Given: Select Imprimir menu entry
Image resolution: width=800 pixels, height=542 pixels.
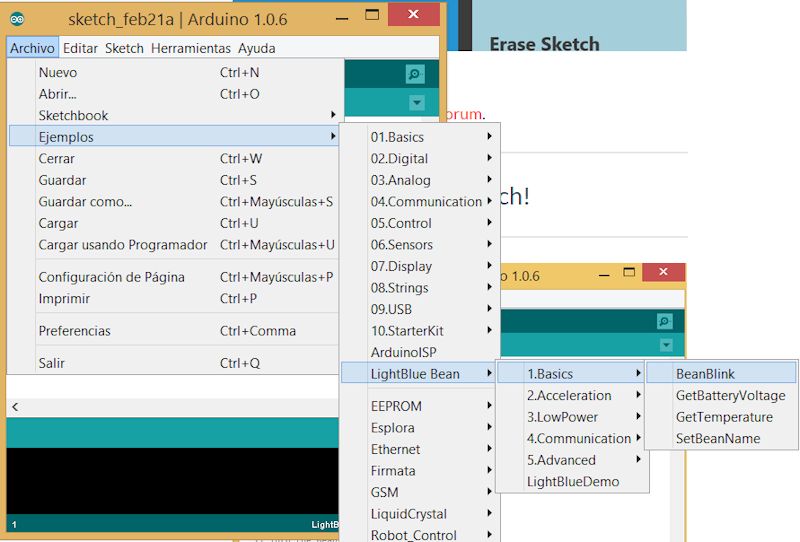Looking at the screenshot, I should [x=173, y=299].
